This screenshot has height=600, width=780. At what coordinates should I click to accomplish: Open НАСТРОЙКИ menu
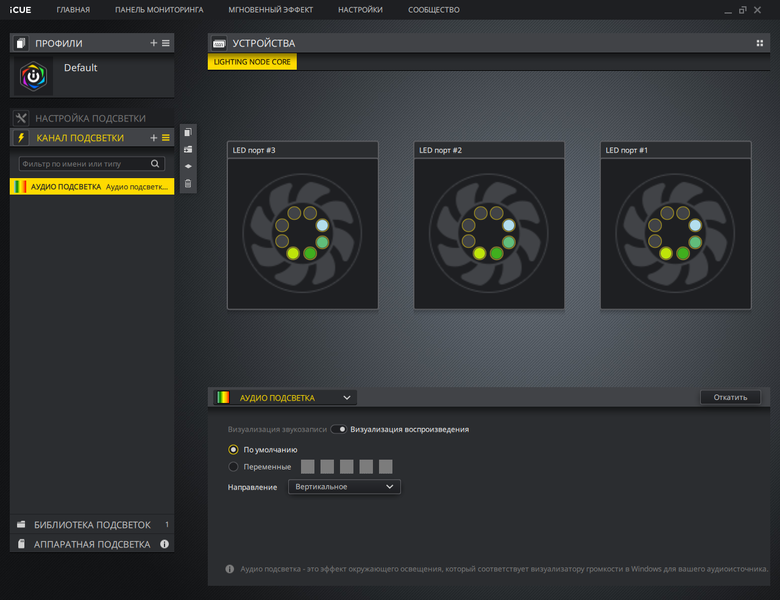pos(360,10)
